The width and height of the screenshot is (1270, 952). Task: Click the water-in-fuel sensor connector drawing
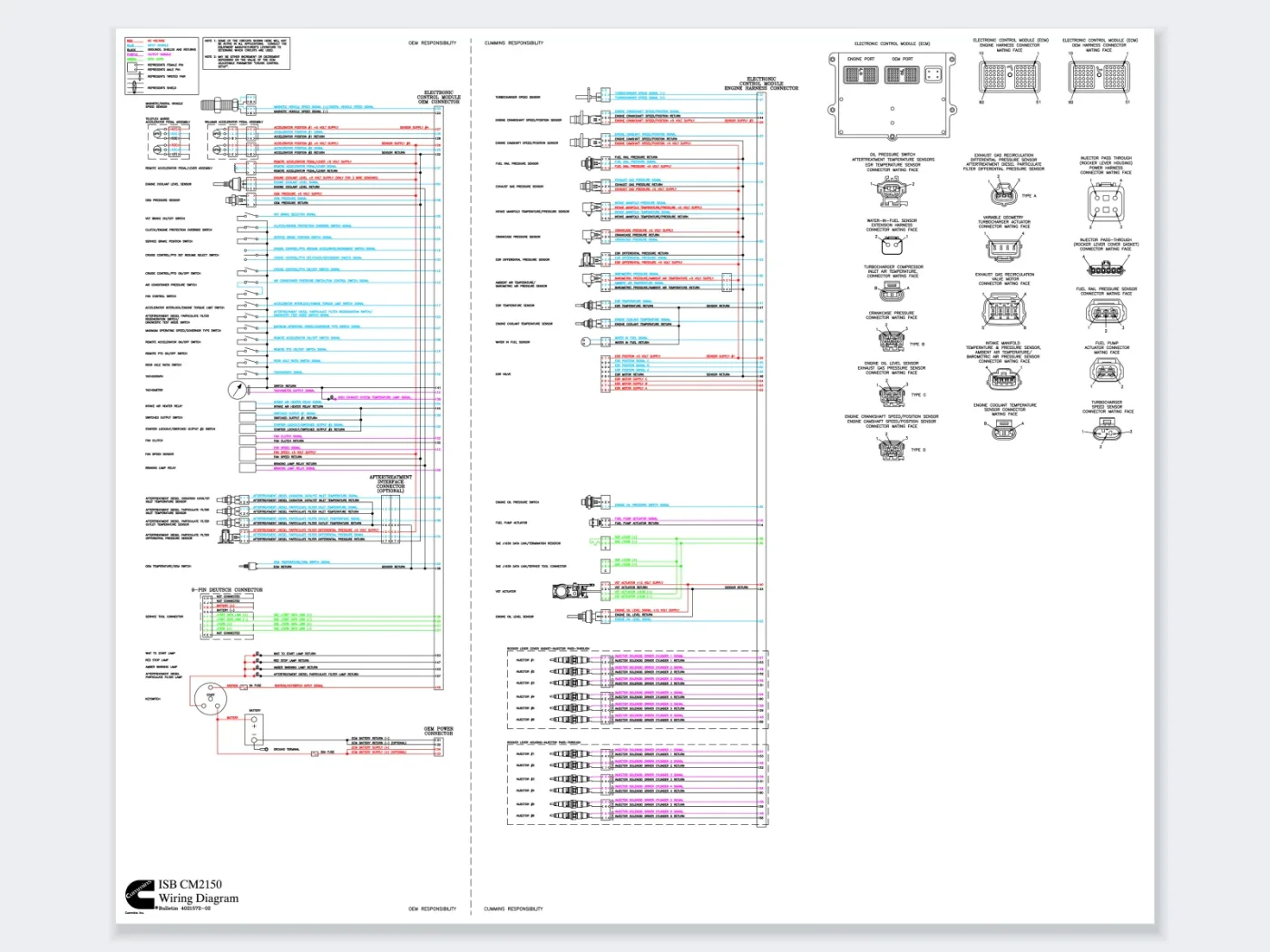(890, 245)
